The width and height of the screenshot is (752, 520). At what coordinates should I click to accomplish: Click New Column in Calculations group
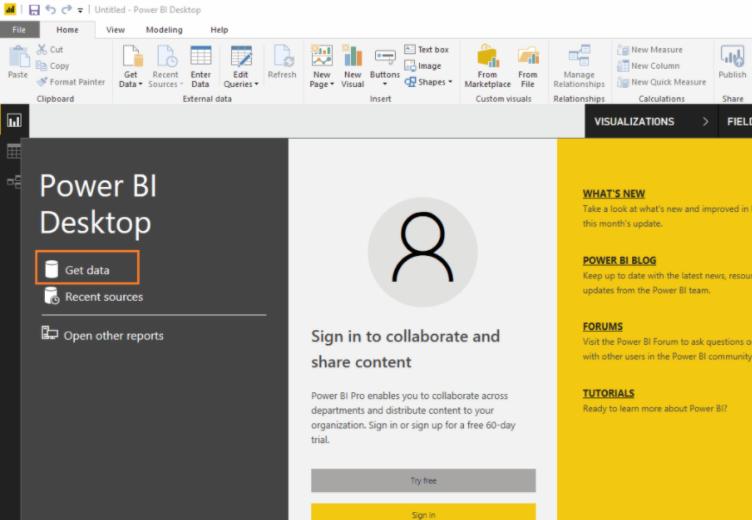coord(648,66)
